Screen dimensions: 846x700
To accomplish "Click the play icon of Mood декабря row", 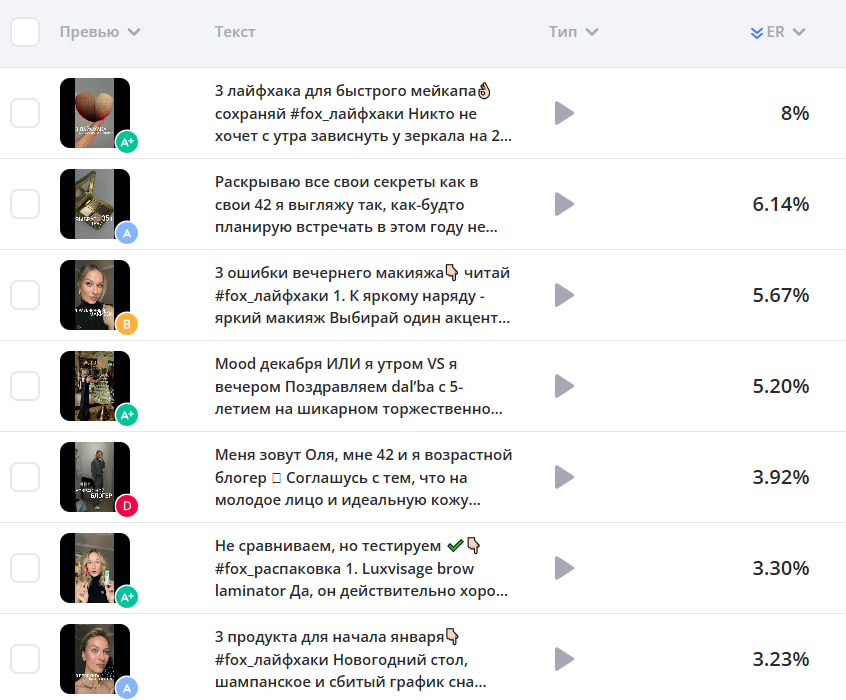I will click(x=564, y=386).
